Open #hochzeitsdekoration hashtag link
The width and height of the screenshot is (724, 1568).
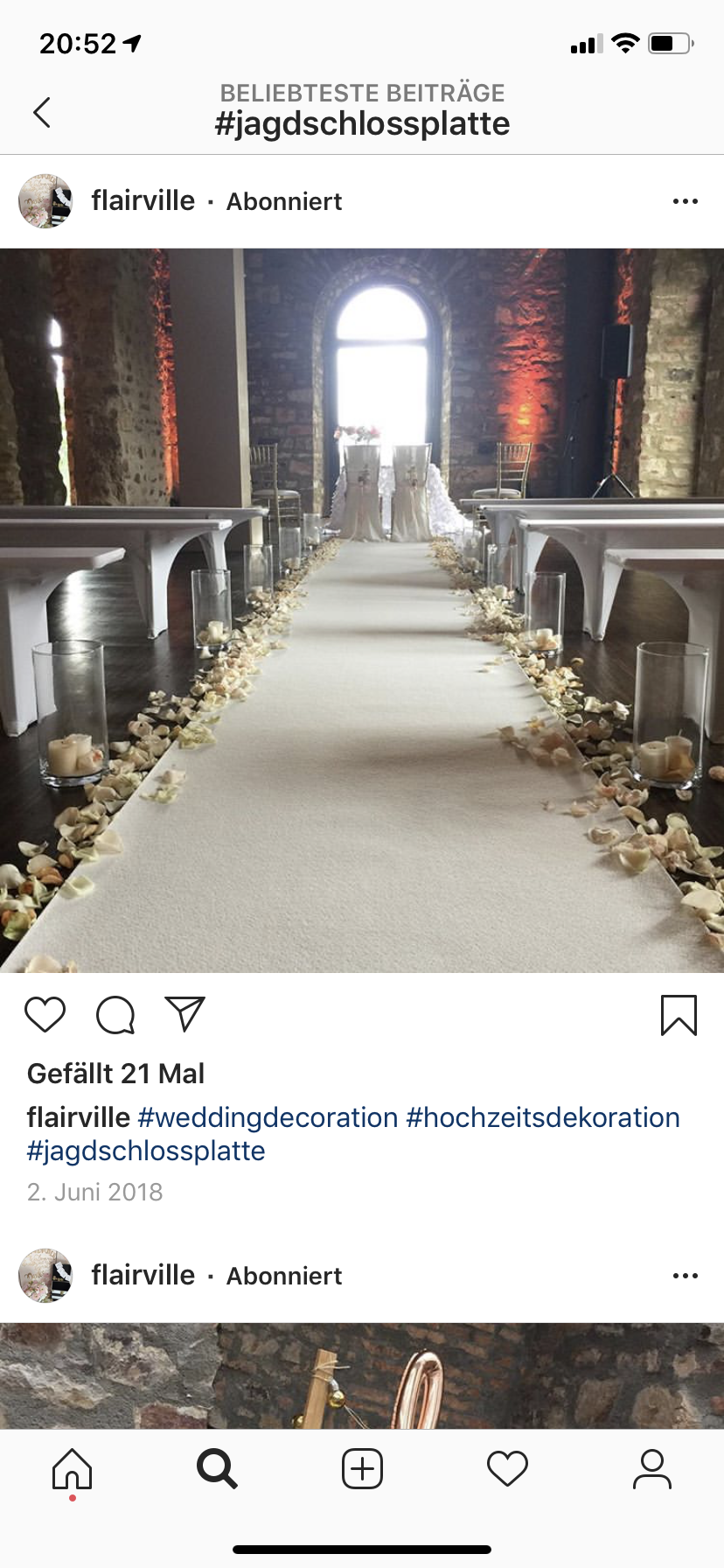[543, 1117]
